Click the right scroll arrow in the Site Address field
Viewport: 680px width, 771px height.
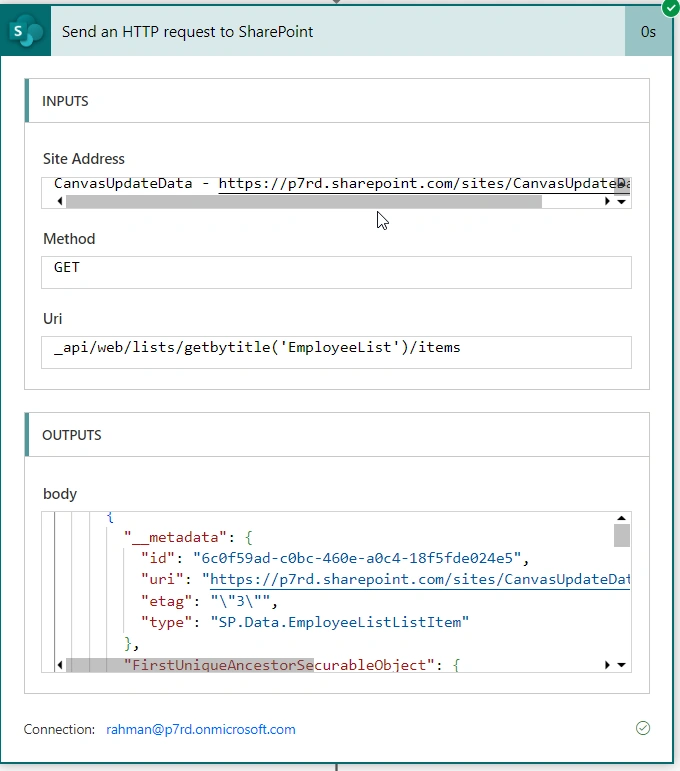pyautogui.click(x=607, y=201)
